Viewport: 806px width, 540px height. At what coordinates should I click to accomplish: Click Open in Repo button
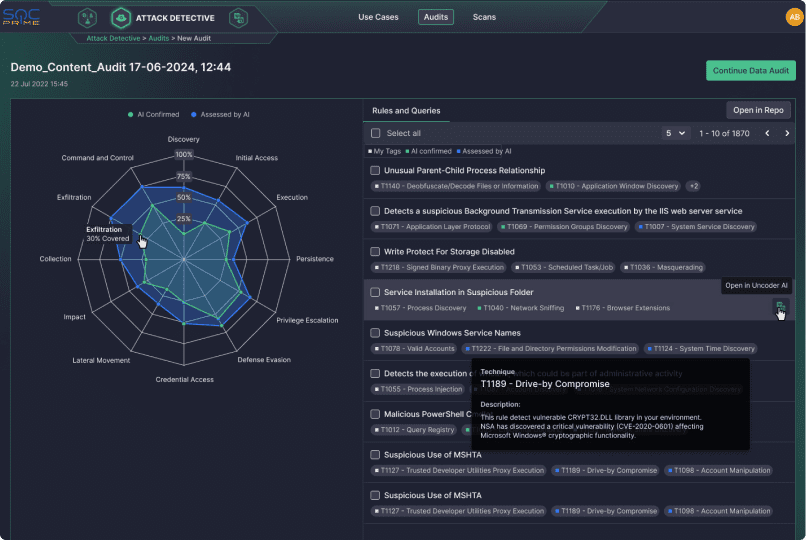[x=758, y=110]
